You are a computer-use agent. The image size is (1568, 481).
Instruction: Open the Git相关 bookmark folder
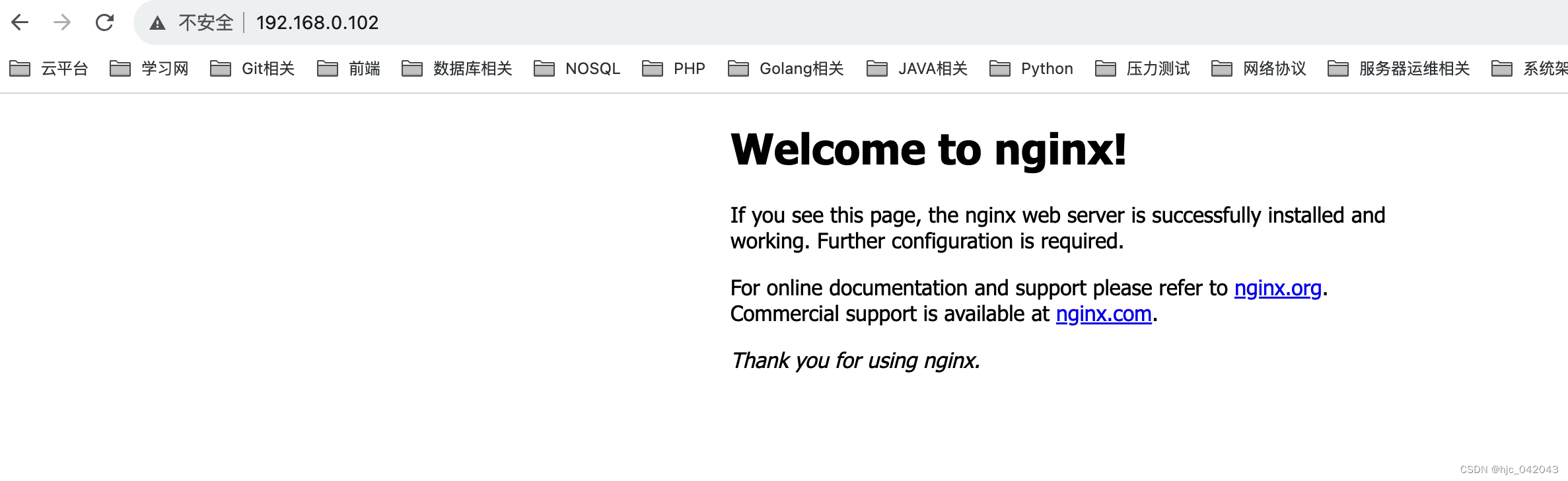pos(252,69)
